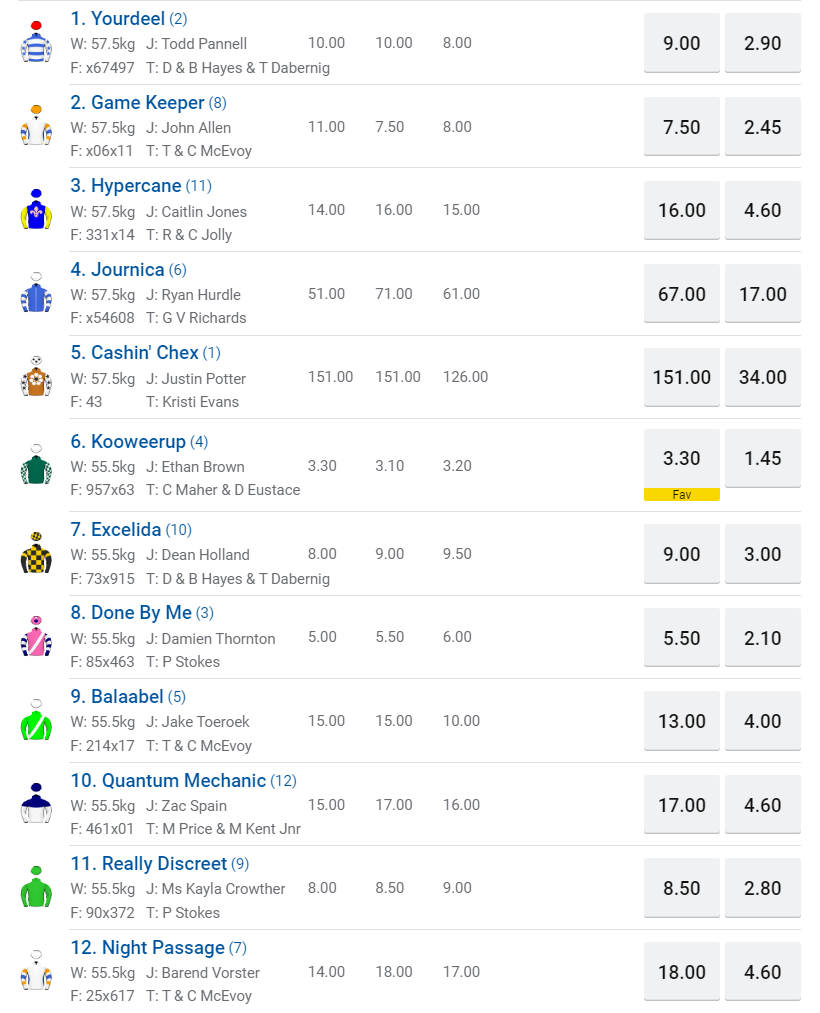Select Kooweerup win odds 3.30
This screenshot has height=1013, width=820.
[x=682, y=458]
